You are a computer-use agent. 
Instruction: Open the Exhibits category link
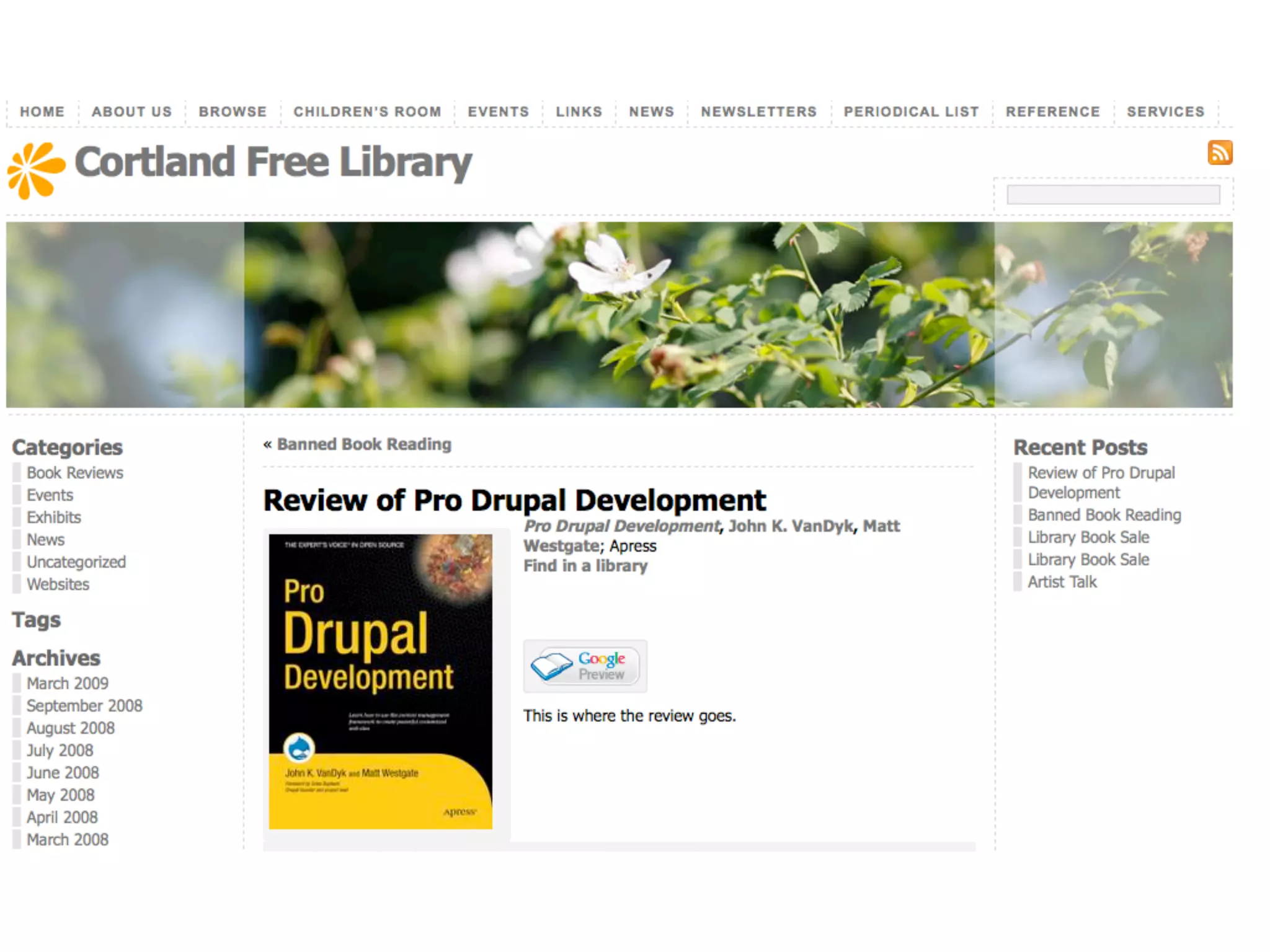click(54, 518)
